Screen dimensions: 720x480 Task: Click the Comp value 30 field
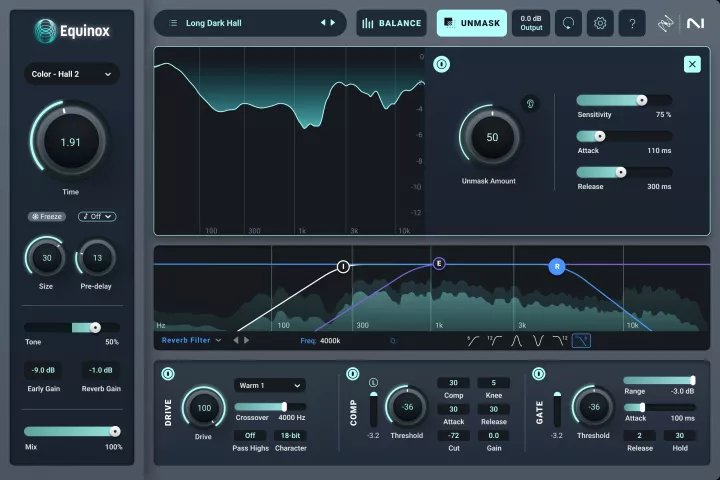click(x=453, y=383)
